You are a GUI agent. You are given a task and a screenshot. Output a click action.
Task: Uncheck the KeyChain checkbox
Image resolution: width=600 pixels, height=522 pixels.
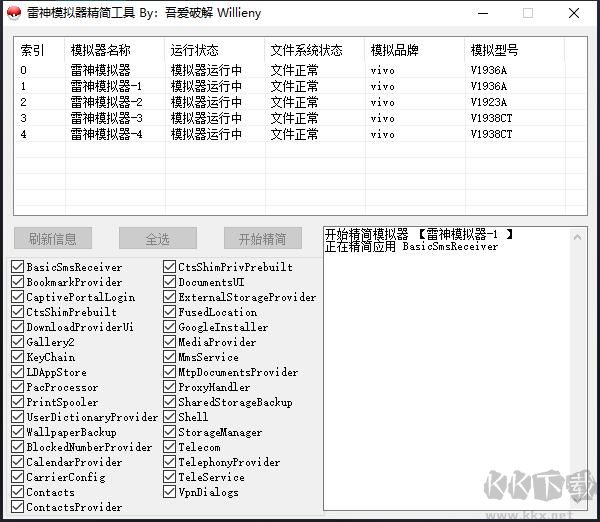tap(17, 357)
